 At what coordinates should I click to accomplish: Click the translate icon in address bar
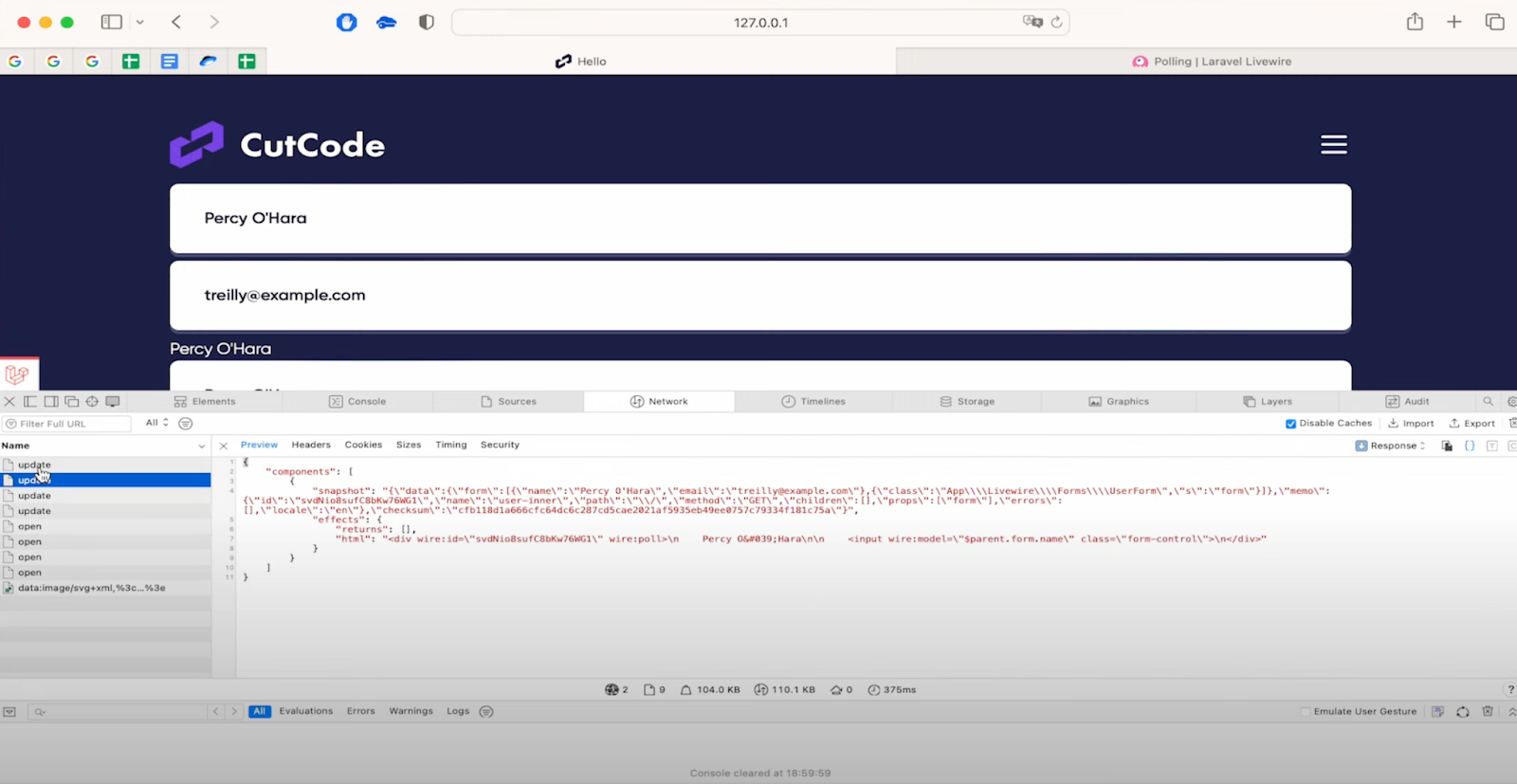[x=1033, y=22]
